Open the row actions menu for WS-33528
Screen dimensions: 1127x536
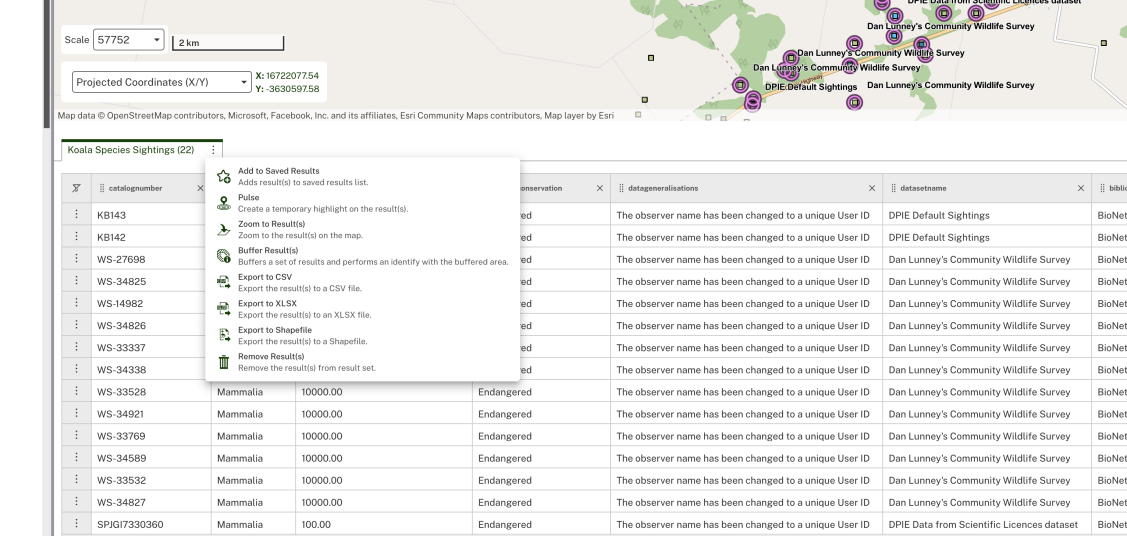coord(76,392)
